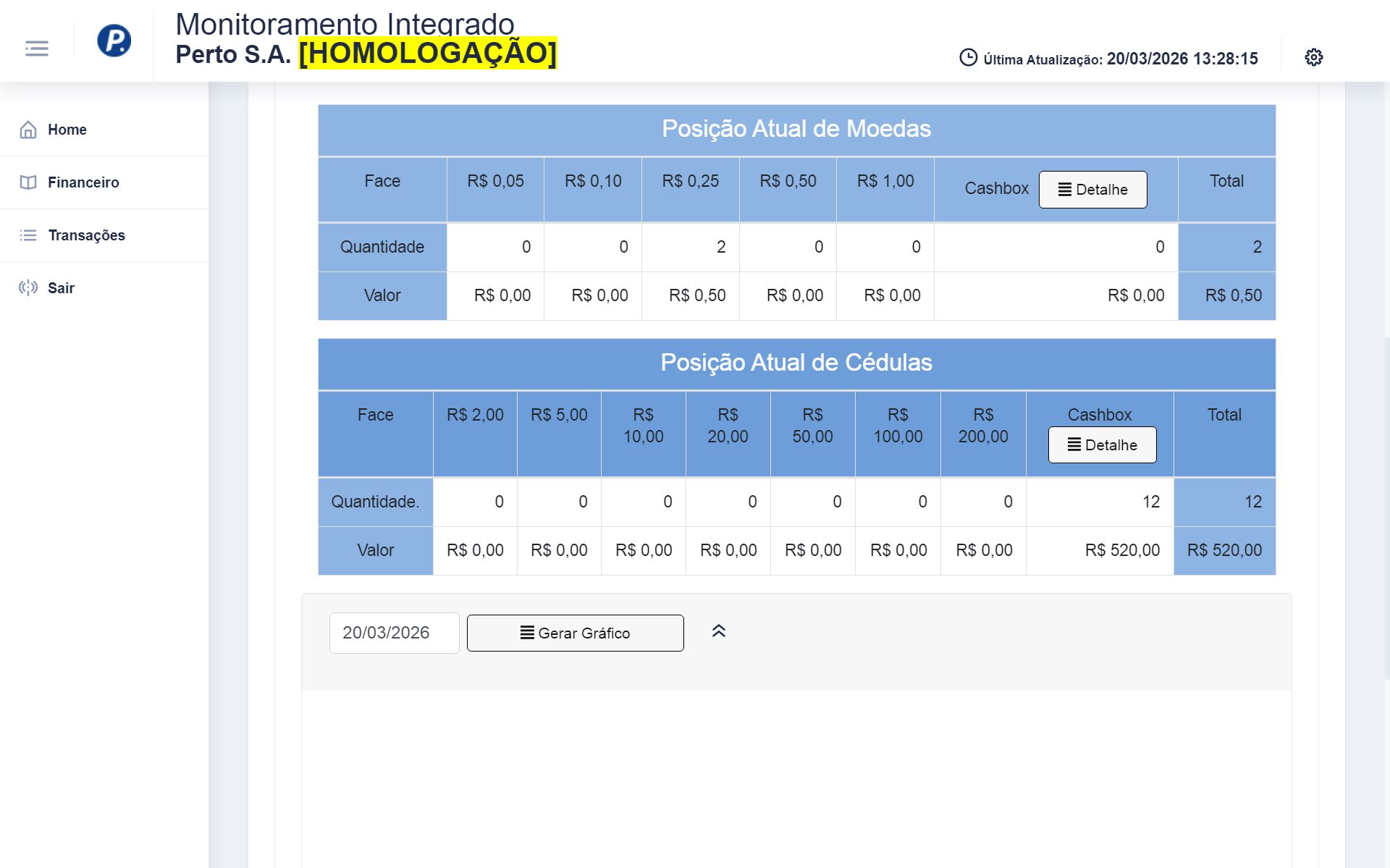The height and width of the screenshot is (868, 1390).
Task: Click the Financeiro book icon
Action: [28, 182]
